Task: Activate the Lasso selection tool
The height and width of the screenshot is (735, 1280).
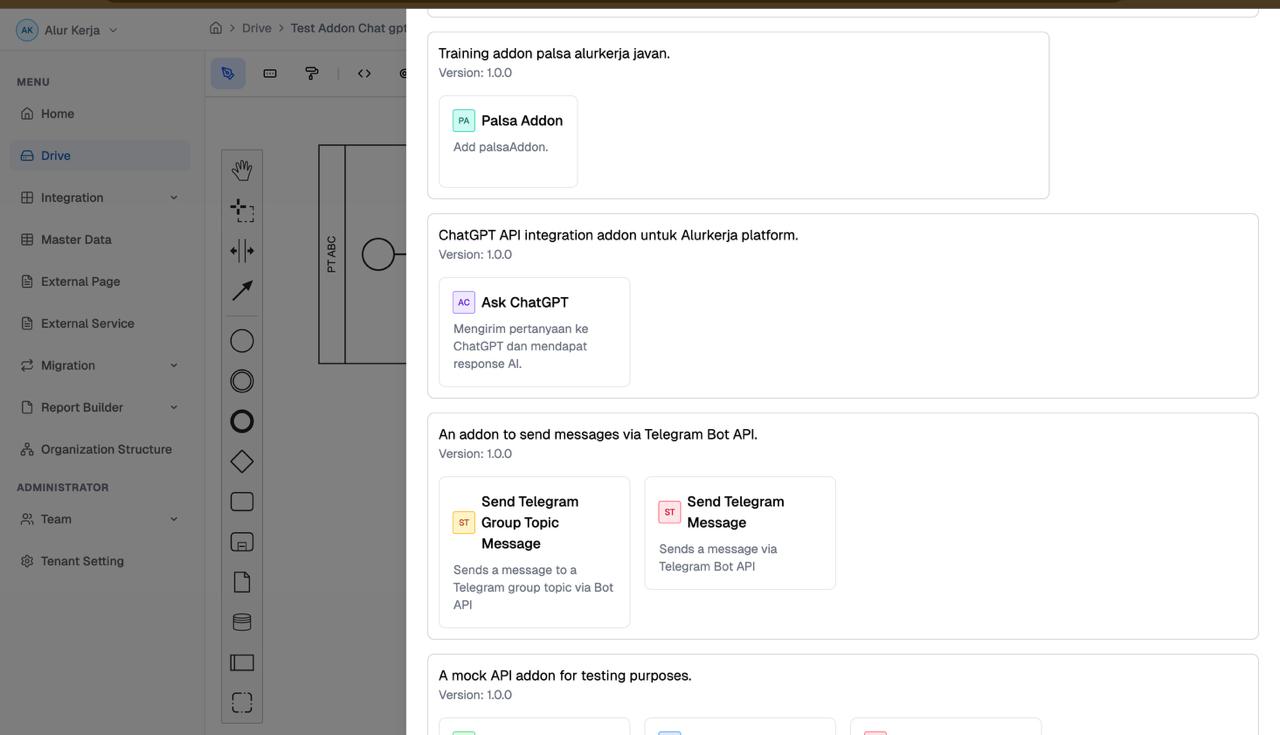Action: pos(241,210)
